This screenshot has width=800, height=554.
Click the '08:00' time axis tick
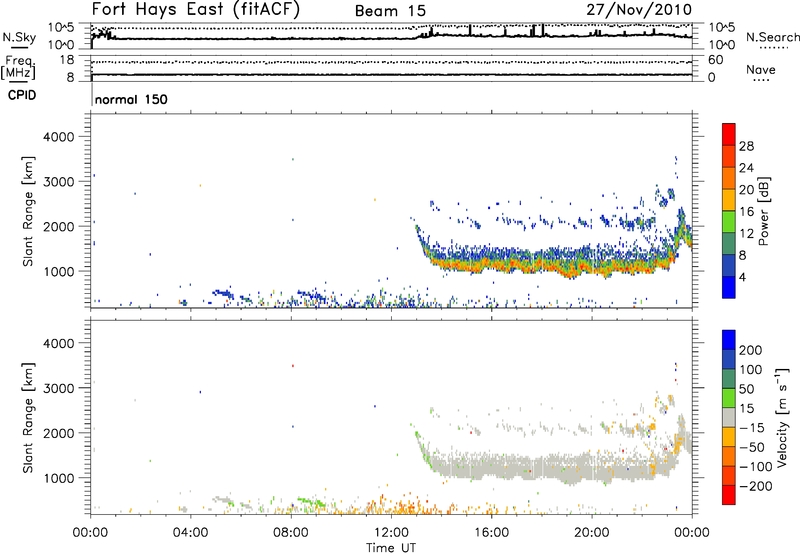point(291,533)
